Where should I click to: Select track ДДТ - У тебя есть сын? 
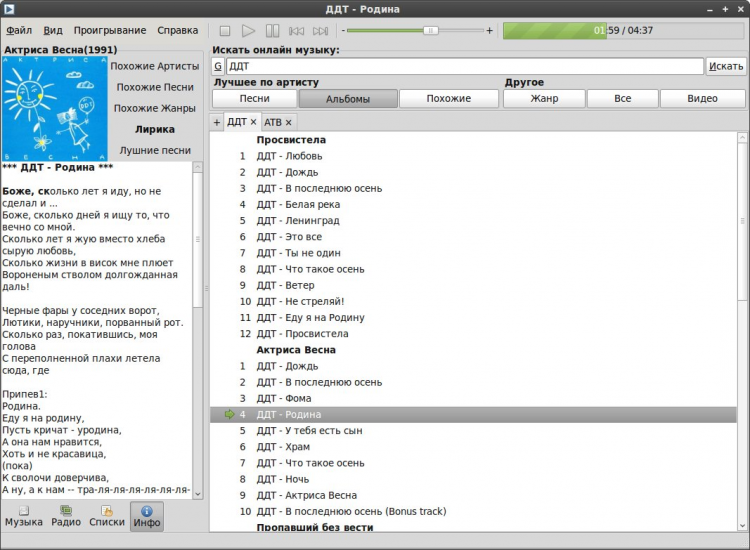pyautogui.click(x=473, y=431)
